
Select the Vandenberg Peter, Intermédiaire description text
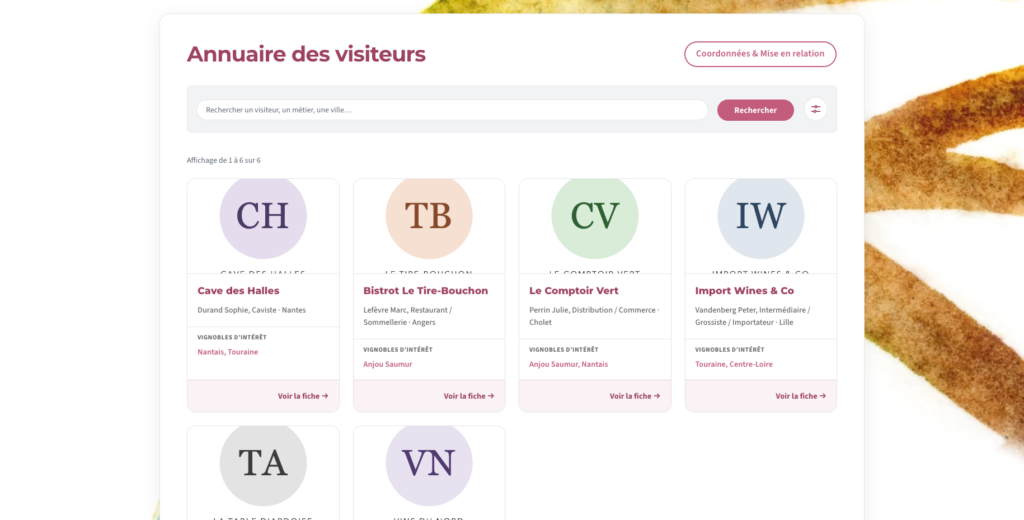752,316
